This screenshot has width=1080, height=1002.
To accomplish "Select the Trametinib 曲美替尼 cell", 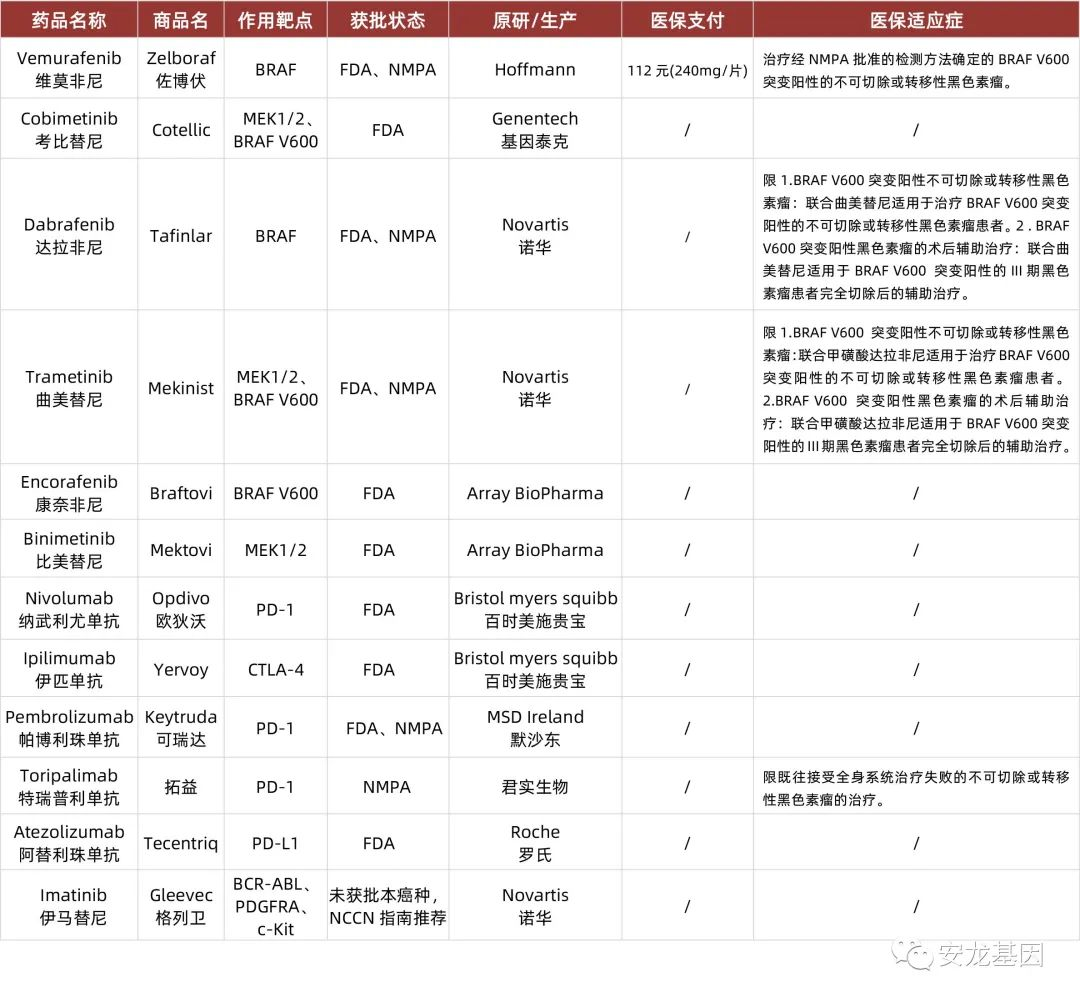I will pyautogui.click(x=69, y=388).
